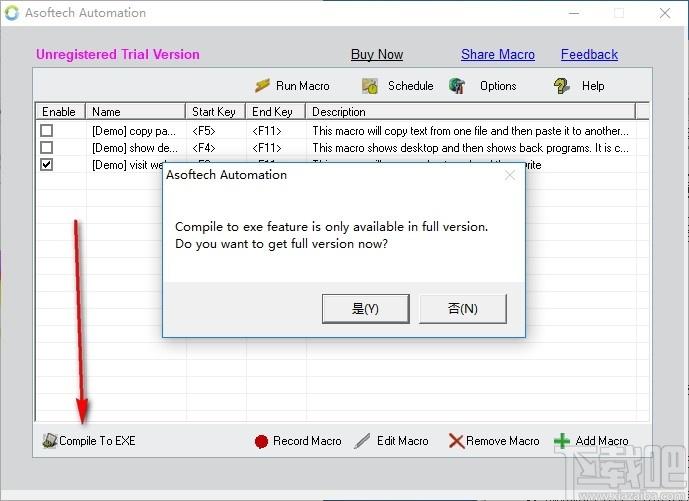Close the Asoftech Automation dialog
Screen dimensions: 689x501
click(x=510, y=175)
